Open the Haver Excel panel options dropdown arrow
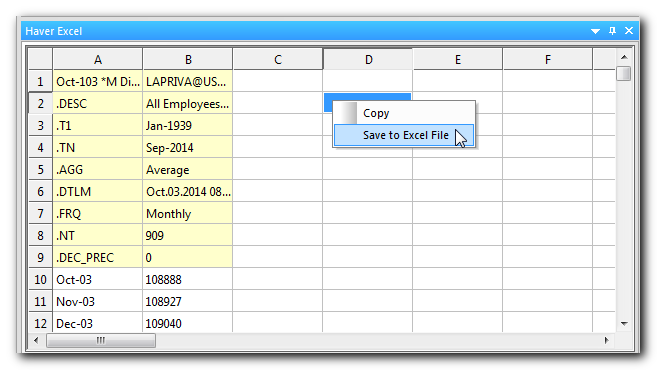This screenshot has width=657, height=370. click(x=595, y=31)
